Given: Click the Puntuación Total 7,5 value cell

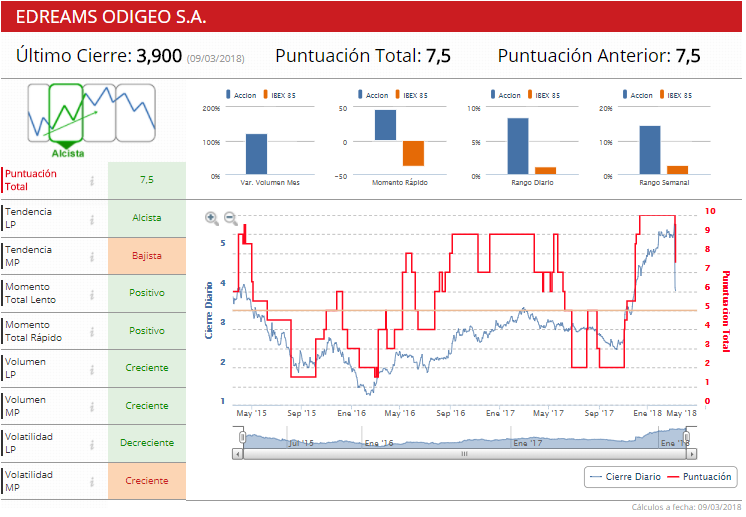Looking at the screenshot, I should coord(147,180).
